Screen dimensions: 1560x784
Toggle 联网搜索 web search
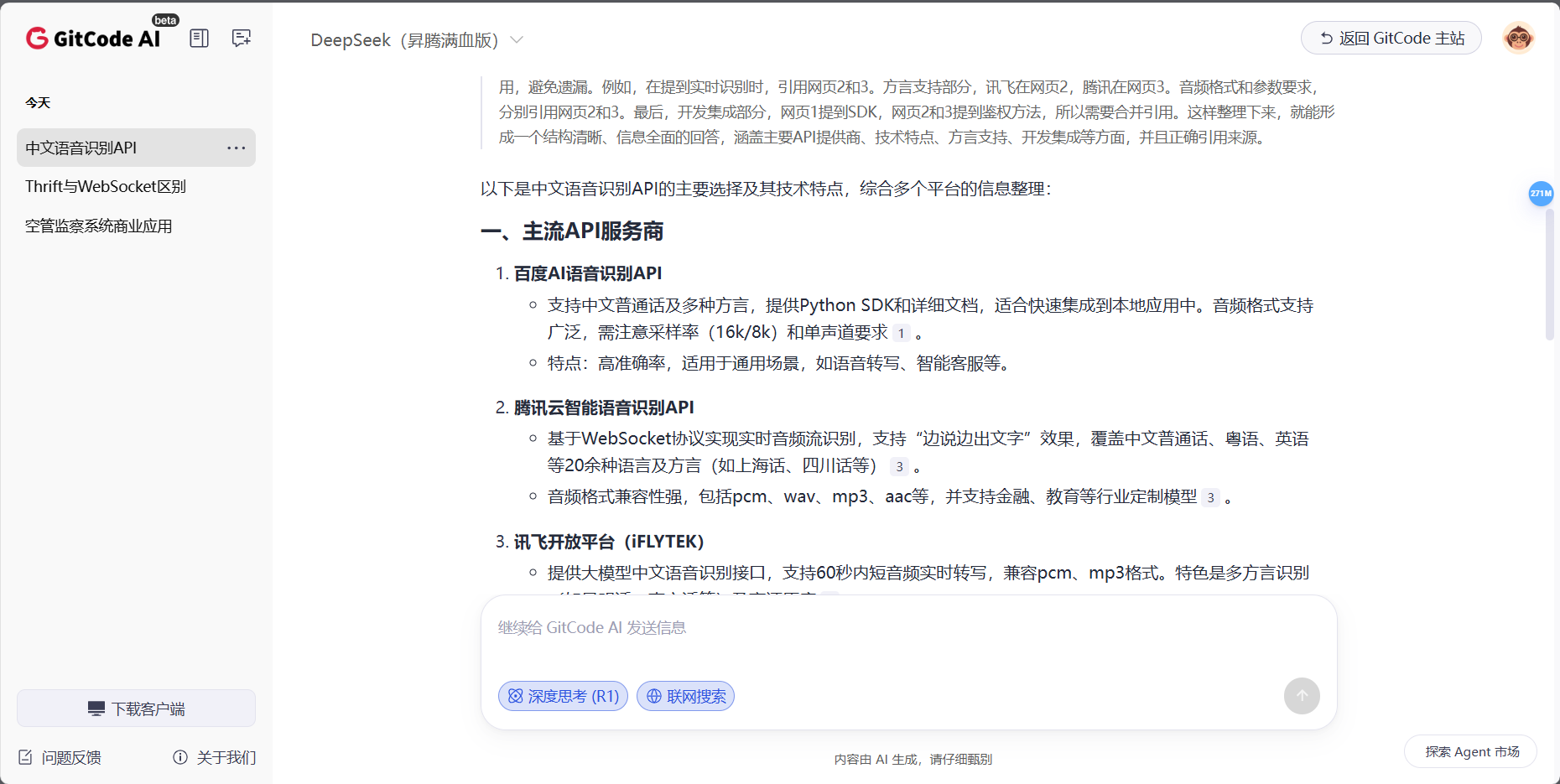click(685, 696)
